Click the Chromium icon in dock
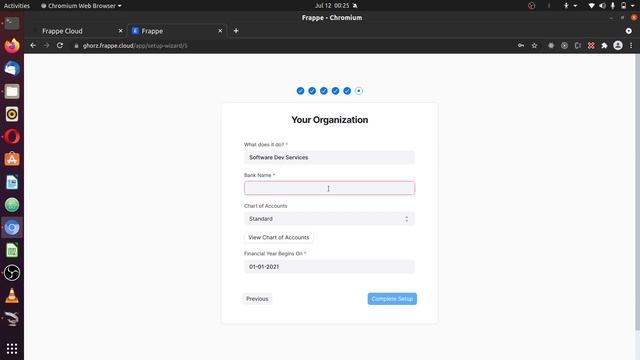 click(x=12, y=227)
